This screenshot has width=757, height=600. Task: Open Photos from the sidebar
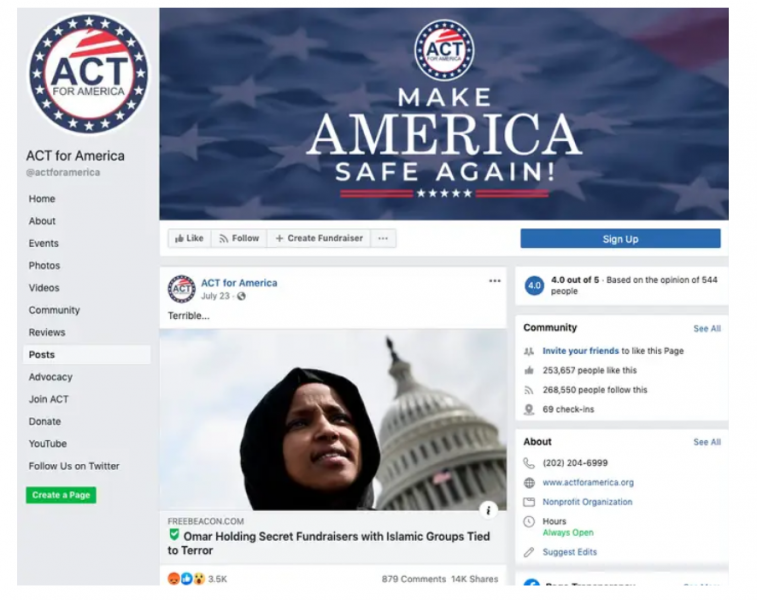point(44,265)
